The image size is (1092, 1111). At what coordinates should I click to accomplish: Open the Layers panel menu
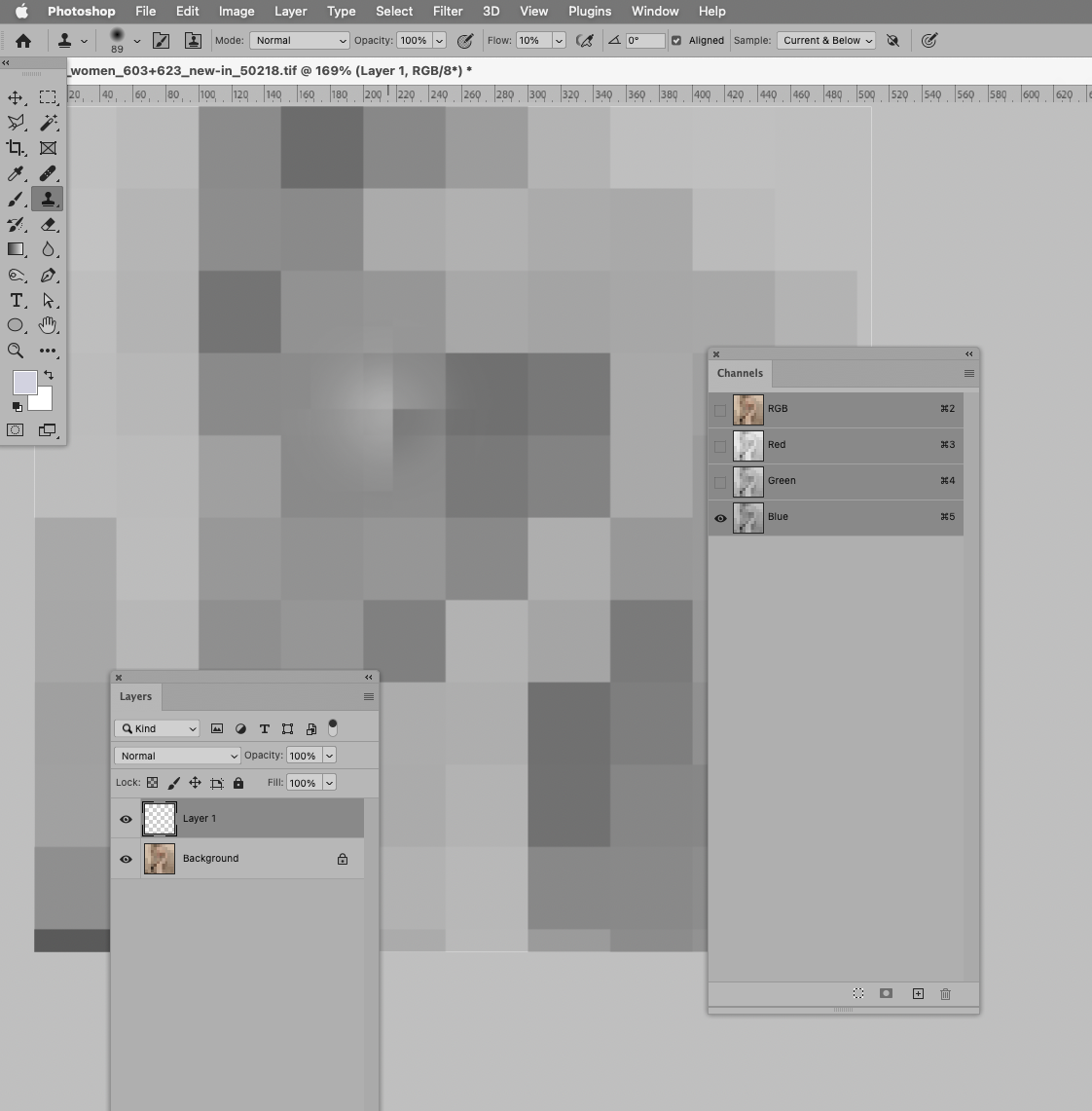368,696
